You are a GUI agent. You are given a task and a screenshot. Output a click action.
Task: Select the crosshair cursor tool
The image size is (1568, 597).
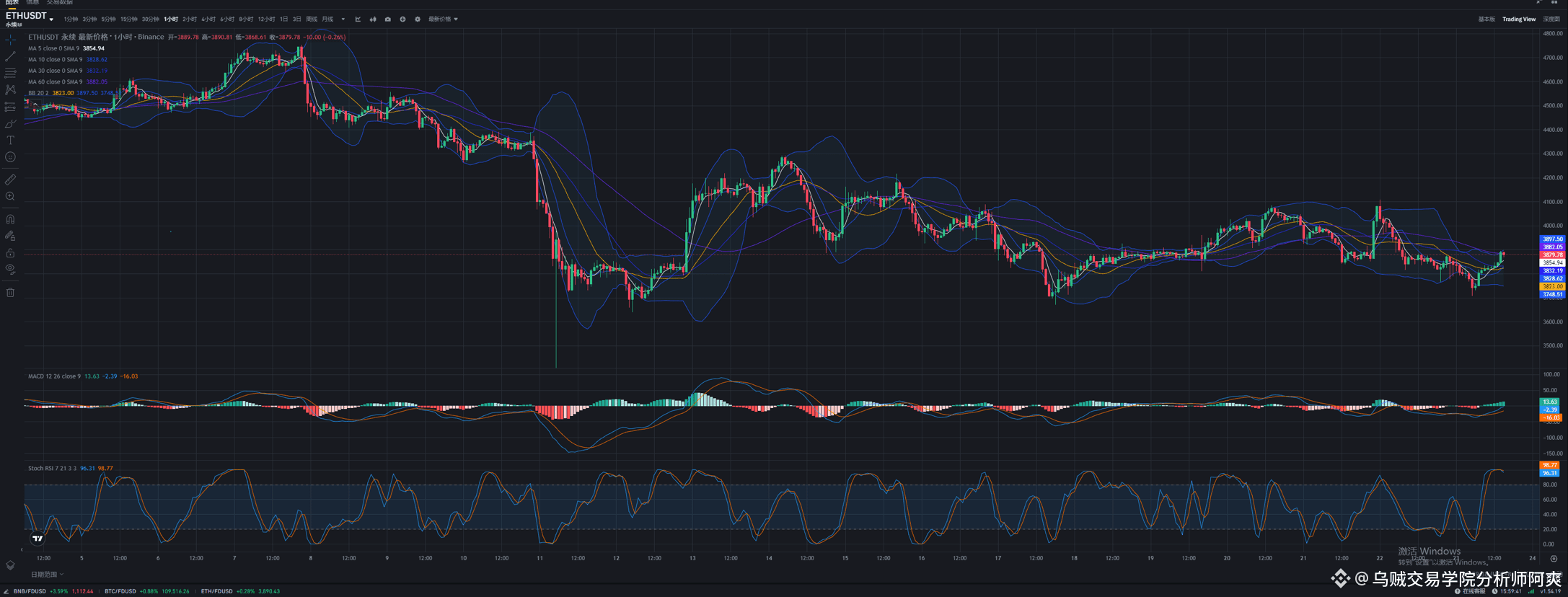pyautogui.click(x=10, y=40)
